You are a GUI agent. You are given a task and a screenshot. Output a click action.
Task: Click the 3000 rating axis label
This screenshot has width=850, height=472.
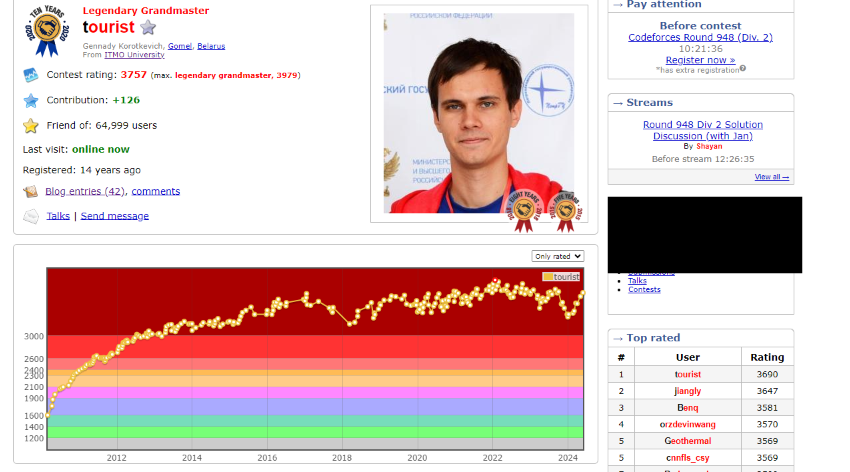coord(34,337)
